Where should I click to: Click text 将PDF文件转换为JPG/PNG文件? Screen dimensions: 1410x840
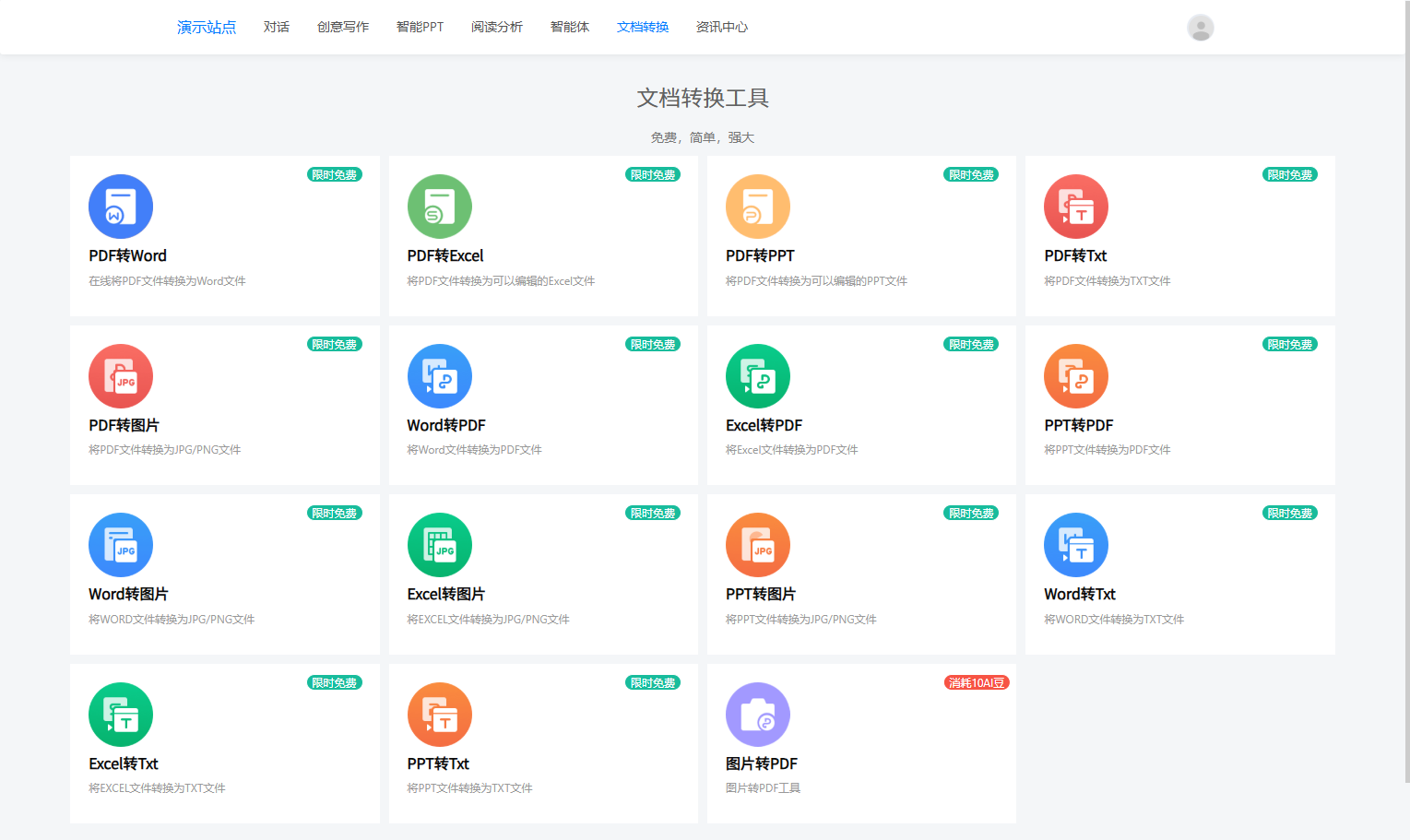pos(164,450)
